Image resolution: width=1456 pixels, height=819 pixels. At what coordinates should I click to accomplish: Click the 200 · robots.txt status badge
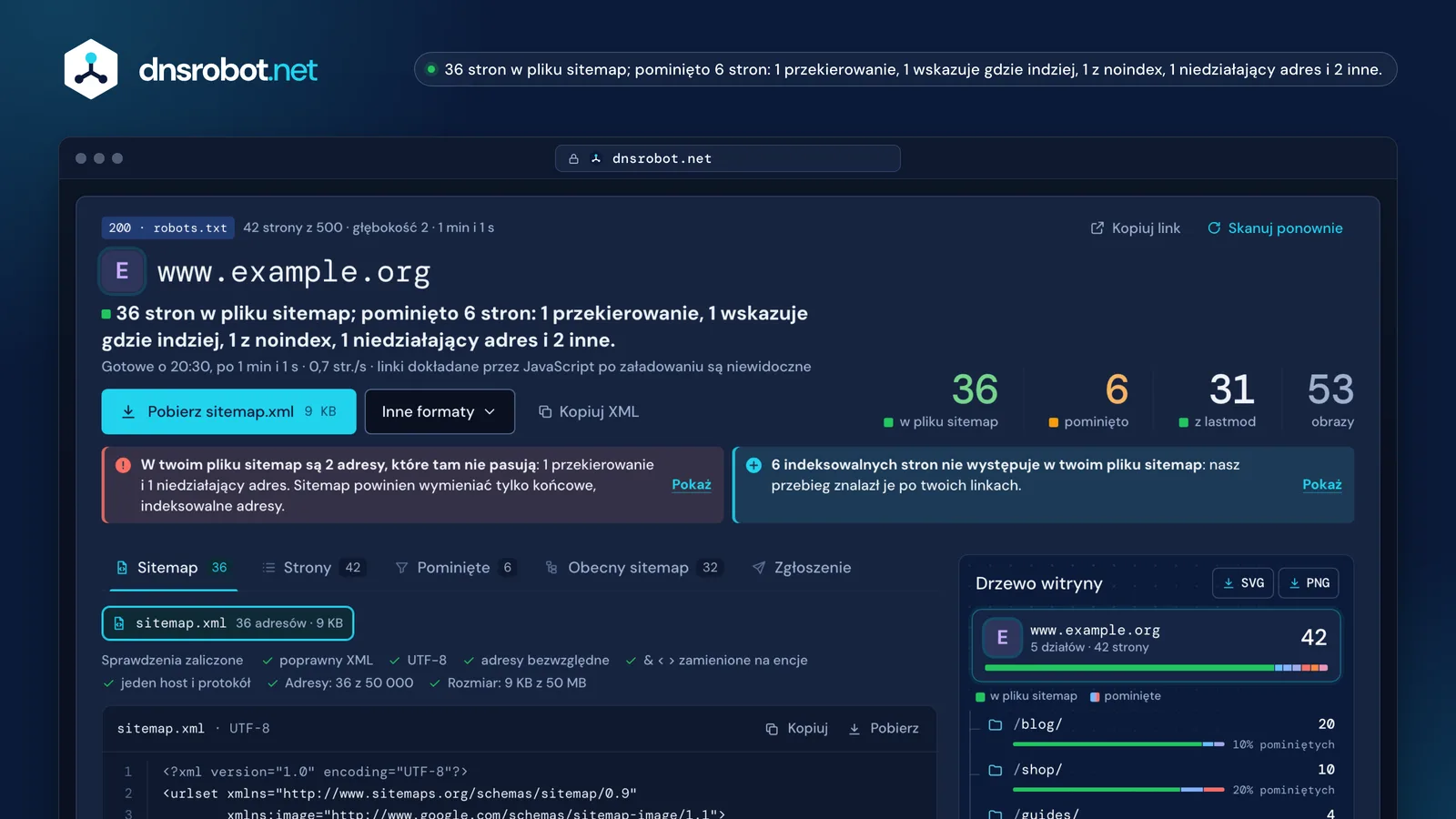[x=167, y=227]
